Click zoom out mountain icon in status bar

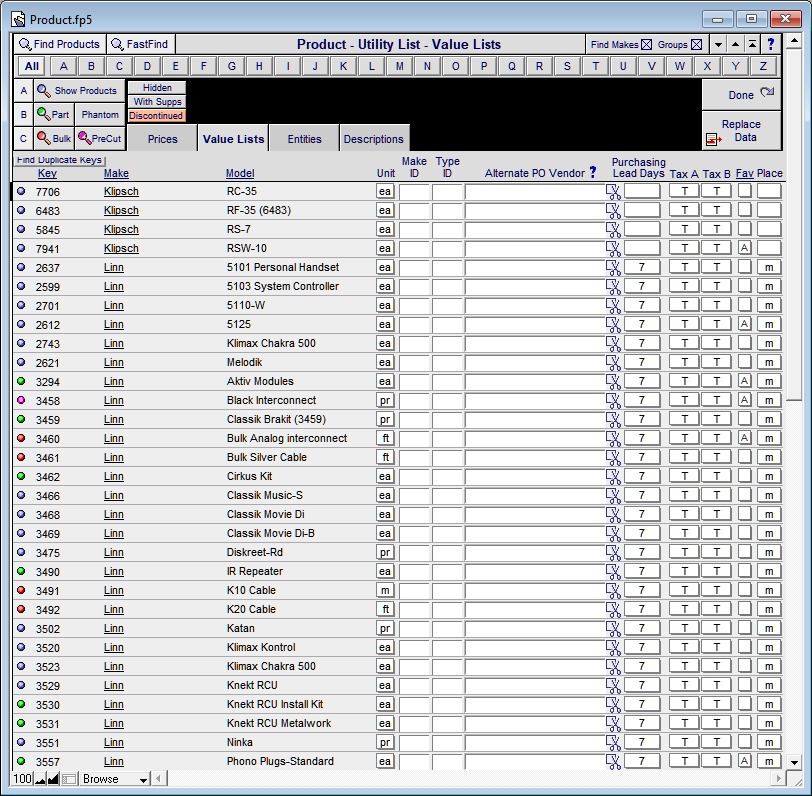(x=40, y=779)
